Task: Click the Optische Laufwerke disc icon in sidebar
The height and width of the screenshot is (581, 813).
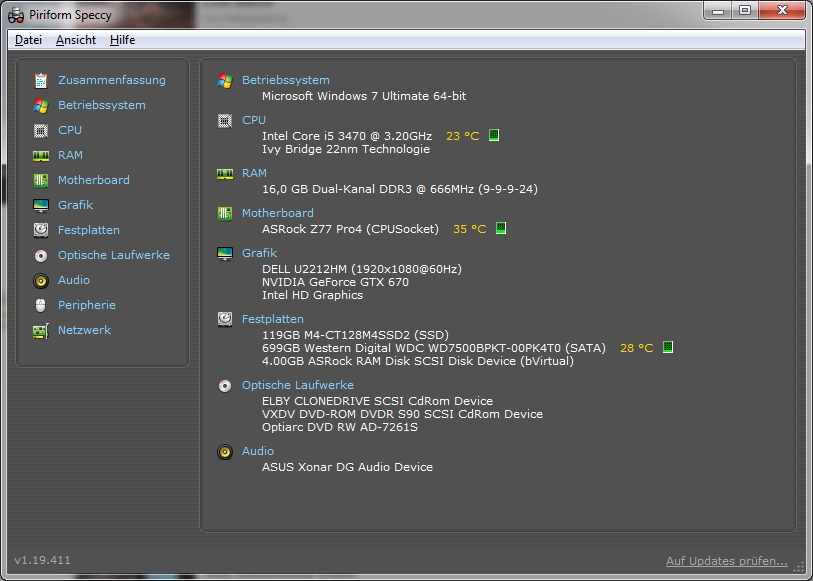Action: (41, 256)
